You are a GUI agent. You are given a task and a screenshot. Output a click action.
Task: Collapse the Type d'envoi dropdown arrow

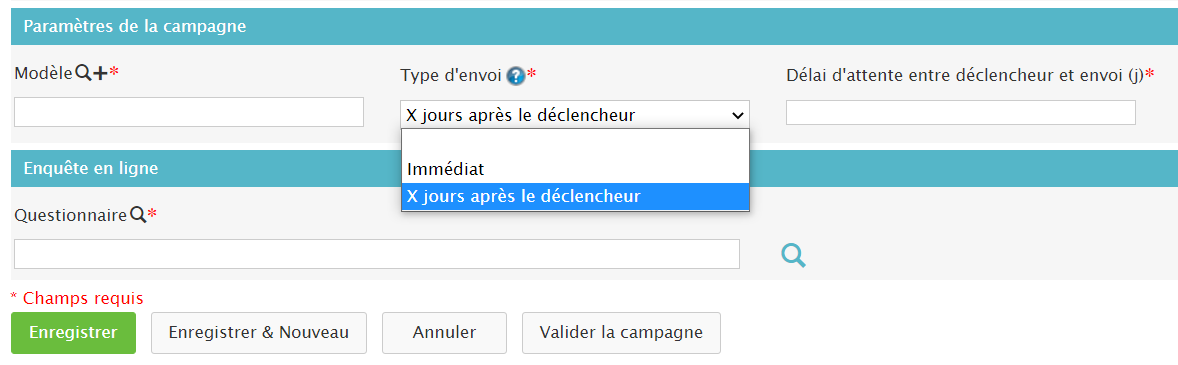(x=736, y=115)
